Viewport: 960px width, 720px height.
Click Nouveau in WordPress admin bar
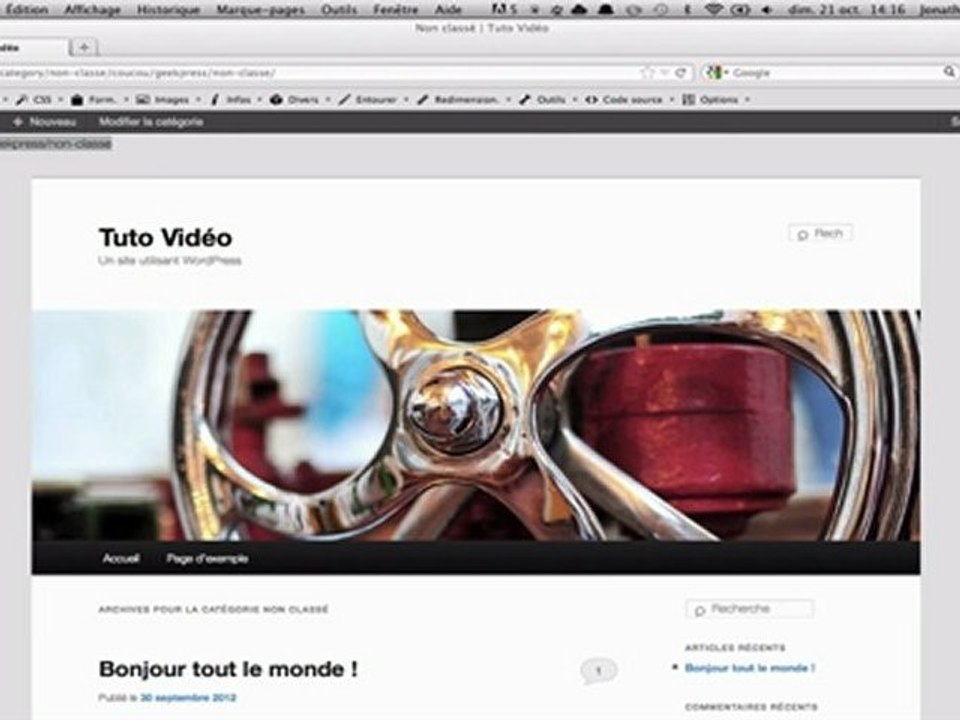pyautogui.click(x=45, y=122)
